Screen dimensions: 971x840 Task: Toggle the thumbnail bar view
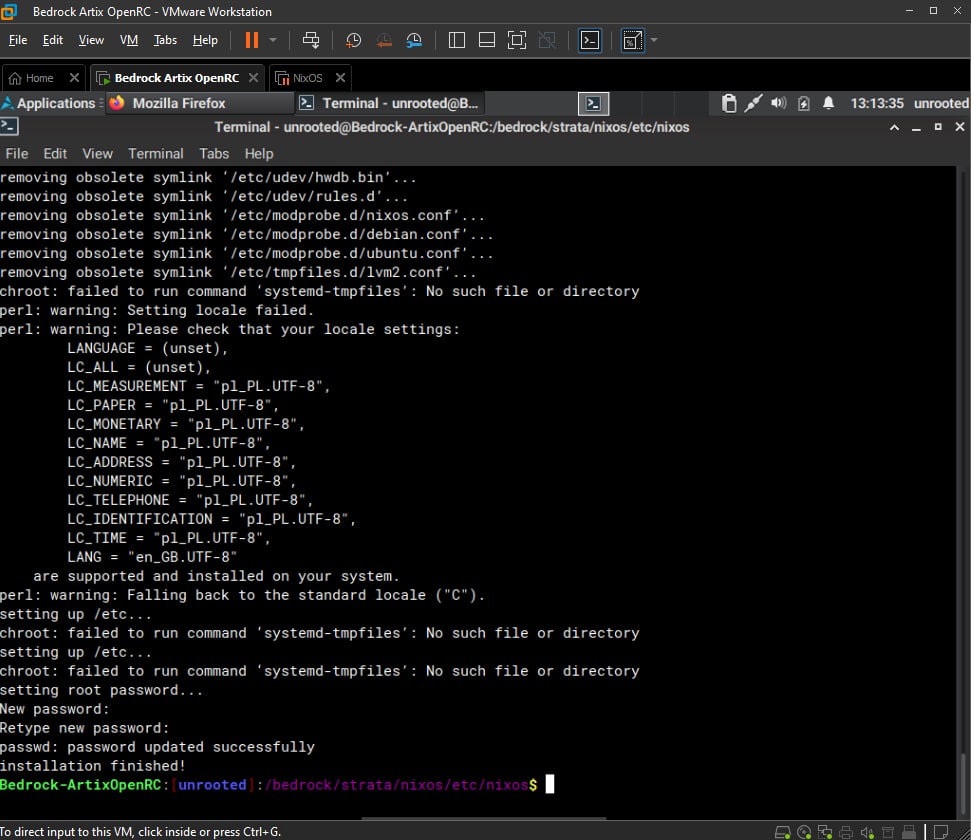click(x=487, y=40)
